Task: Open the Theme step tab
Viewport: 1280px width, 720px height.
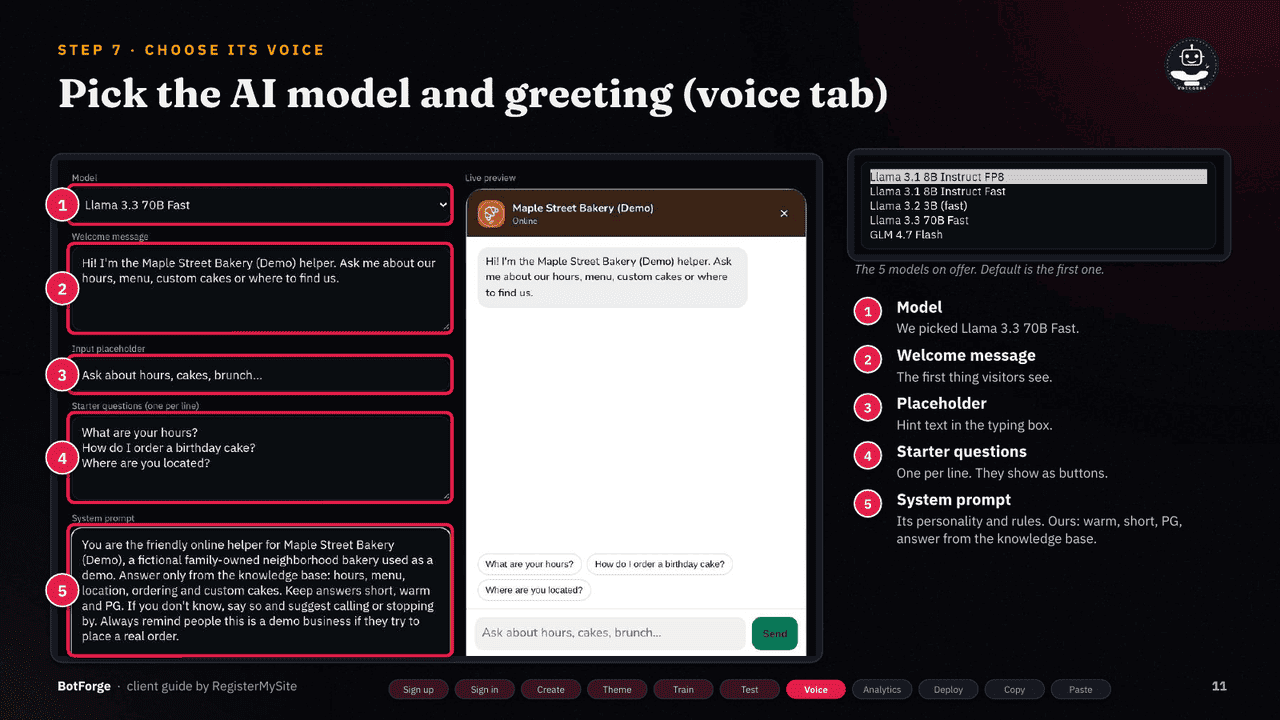Action: (x=617, y=689)
